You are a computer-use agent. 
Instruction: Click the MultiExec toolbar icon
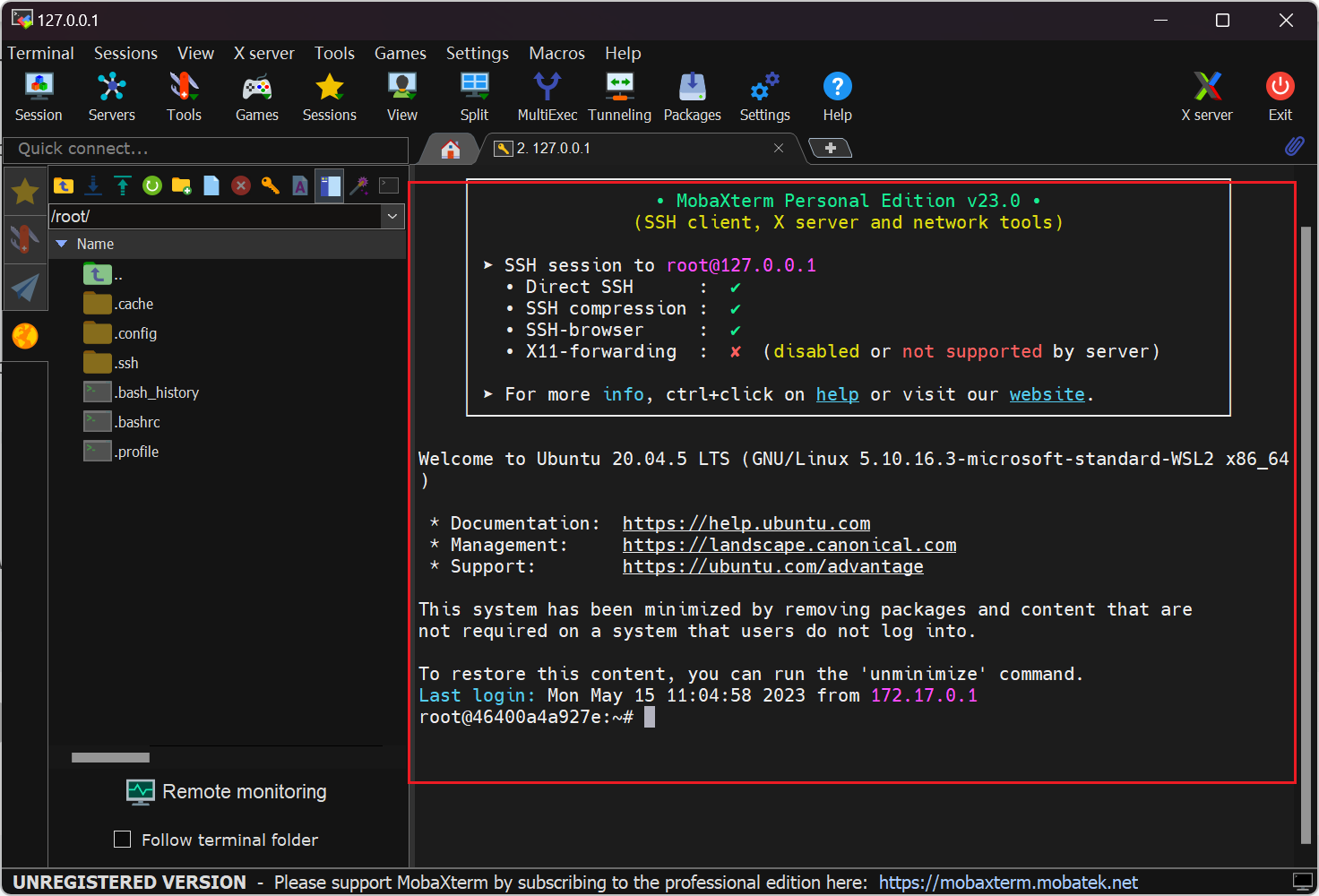(x=547, y=97)
